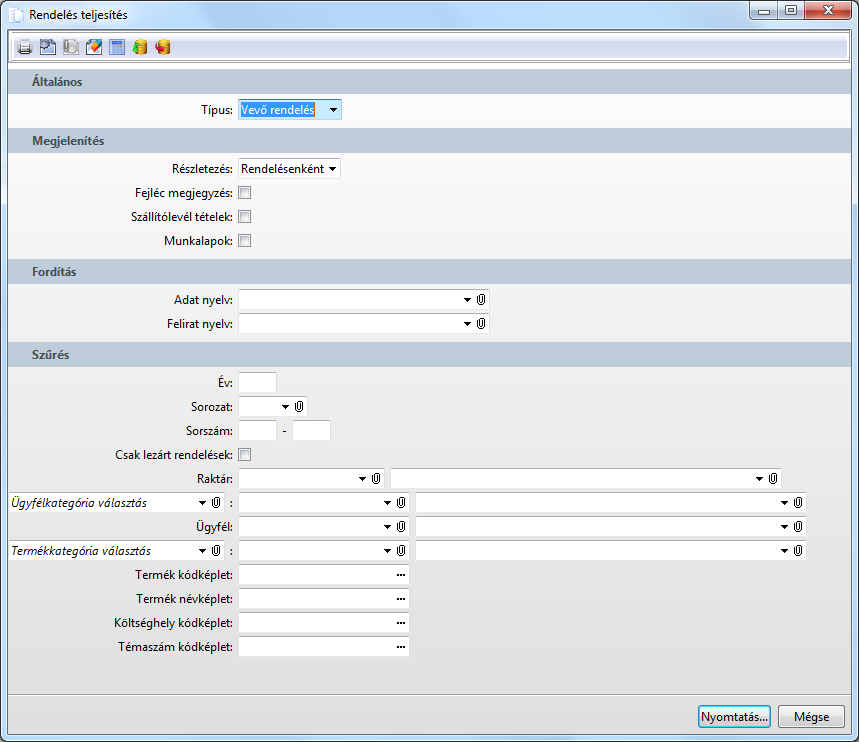Click the database icon with green arrow
Screen dimensions: 859x742
[140, 47]
